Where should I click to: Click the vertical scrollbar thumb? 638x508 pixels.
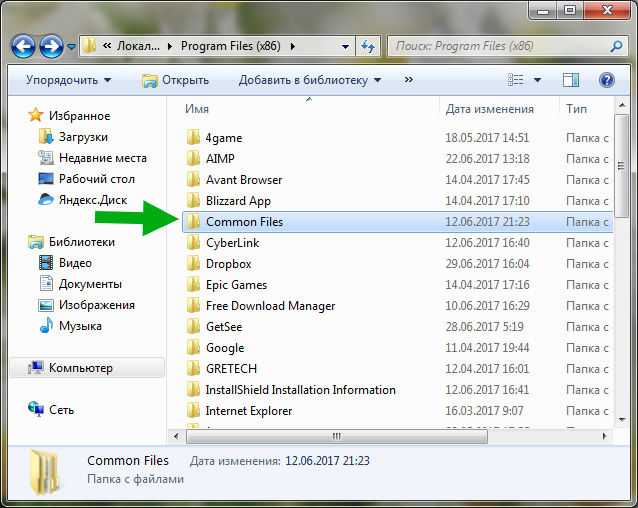pos(621,166)
